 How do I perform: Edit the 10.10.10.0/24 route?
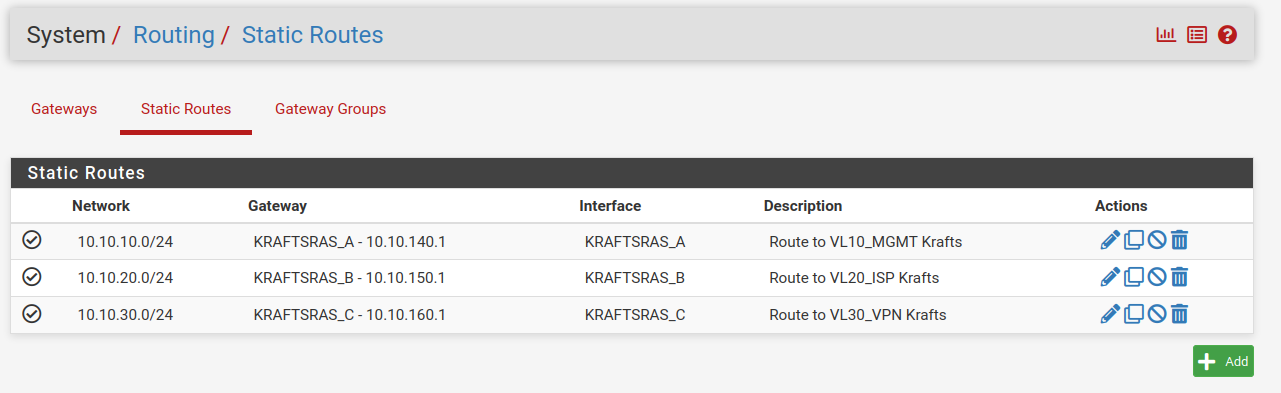click(x=1110, y=240)
